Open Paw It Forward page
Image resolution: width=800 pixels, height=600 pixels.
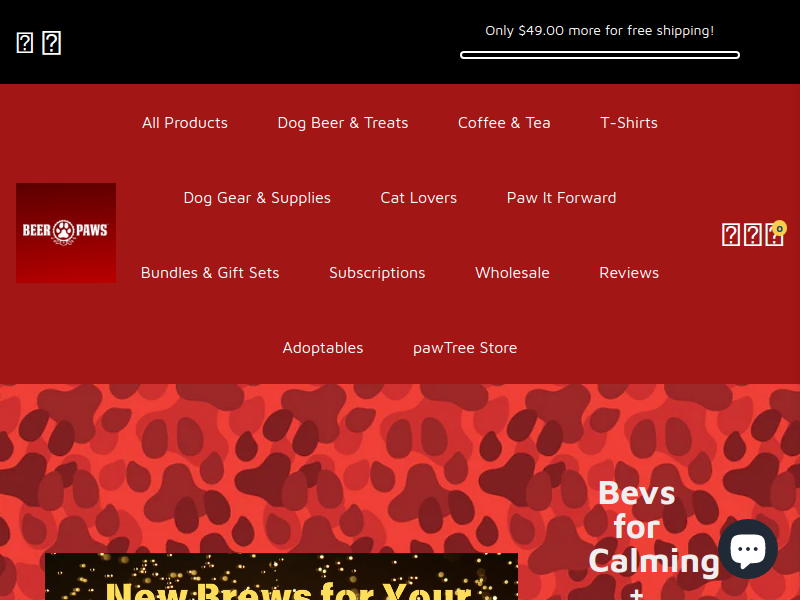click(561, 197)
